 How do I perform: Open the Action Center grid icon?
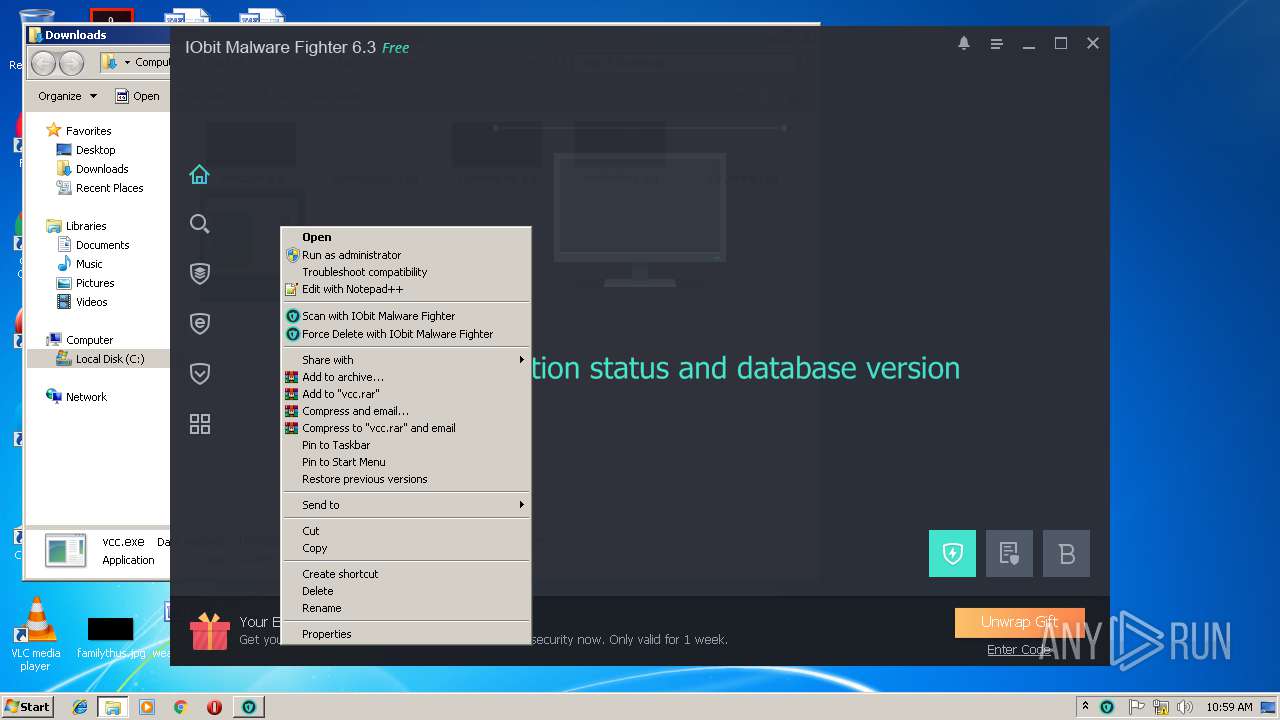tap(200, 424)
